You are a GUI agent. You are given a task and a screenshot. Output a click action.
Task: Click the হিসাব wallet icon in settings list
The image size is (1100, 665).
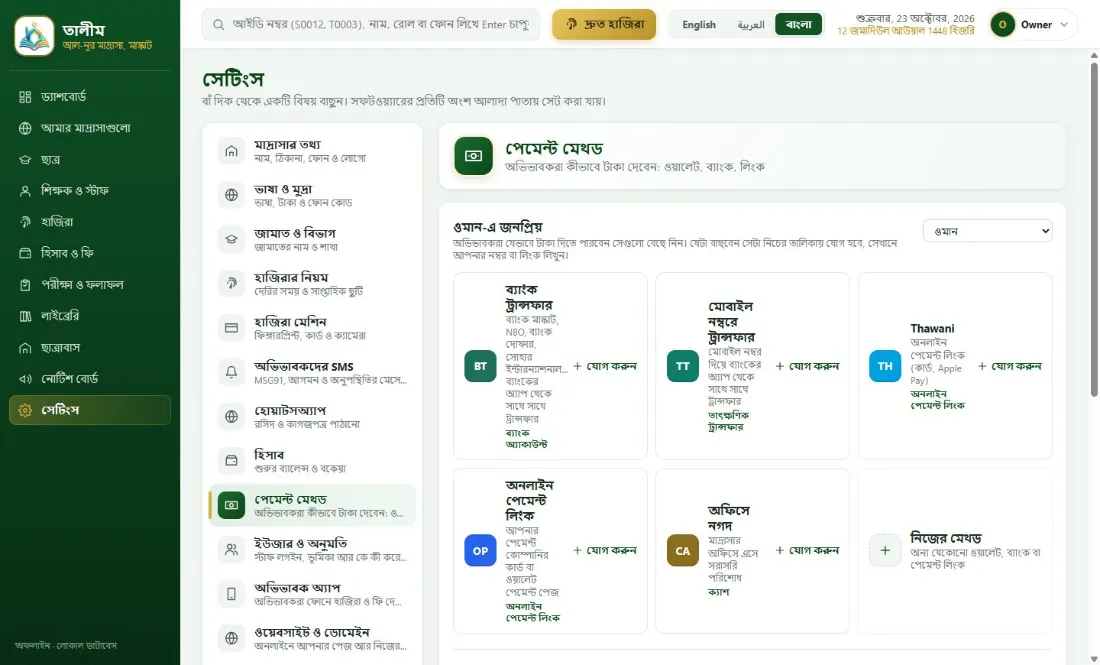232,461
